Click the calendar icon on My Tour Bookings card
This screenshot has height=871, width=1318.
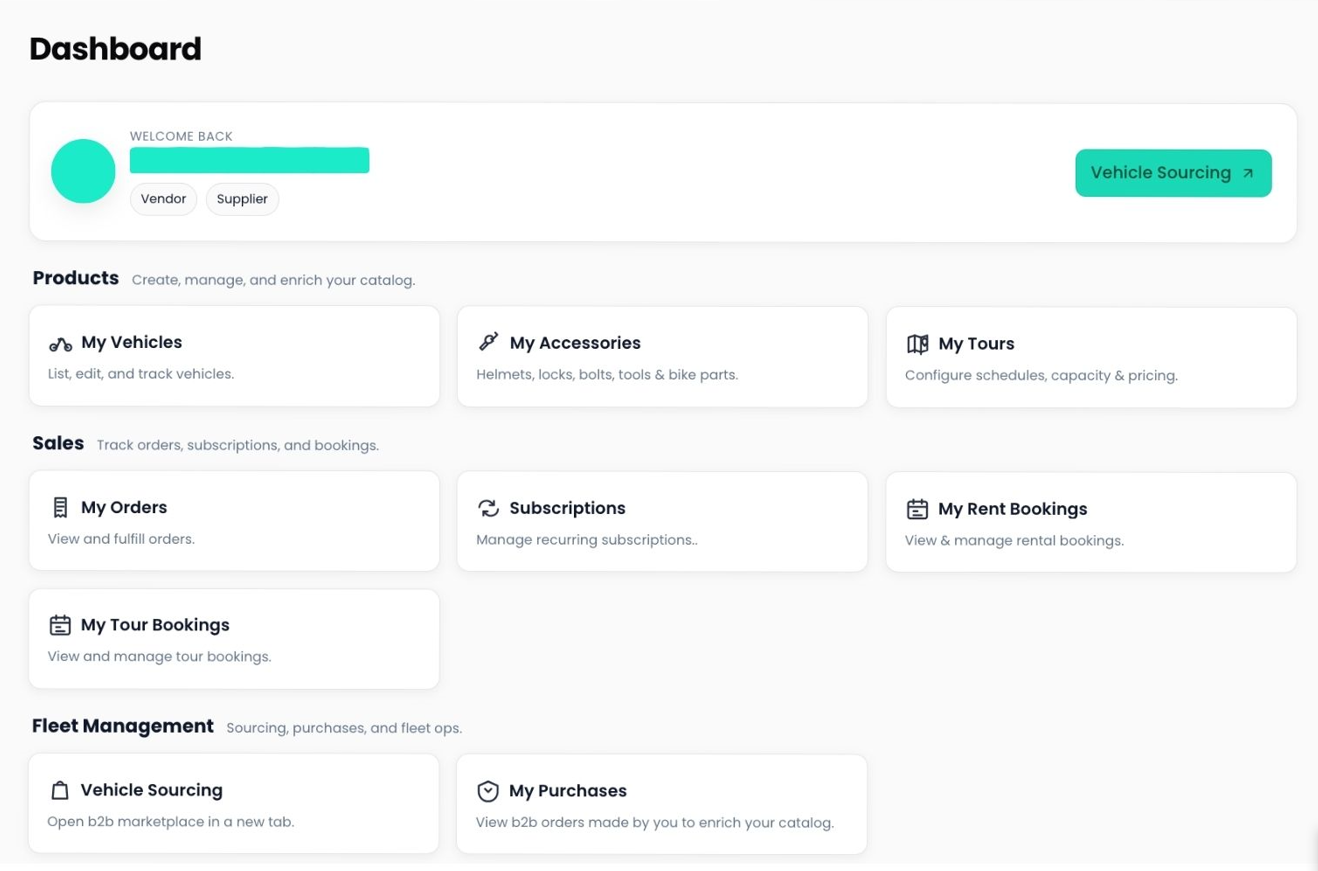click(x=60, y=624)
